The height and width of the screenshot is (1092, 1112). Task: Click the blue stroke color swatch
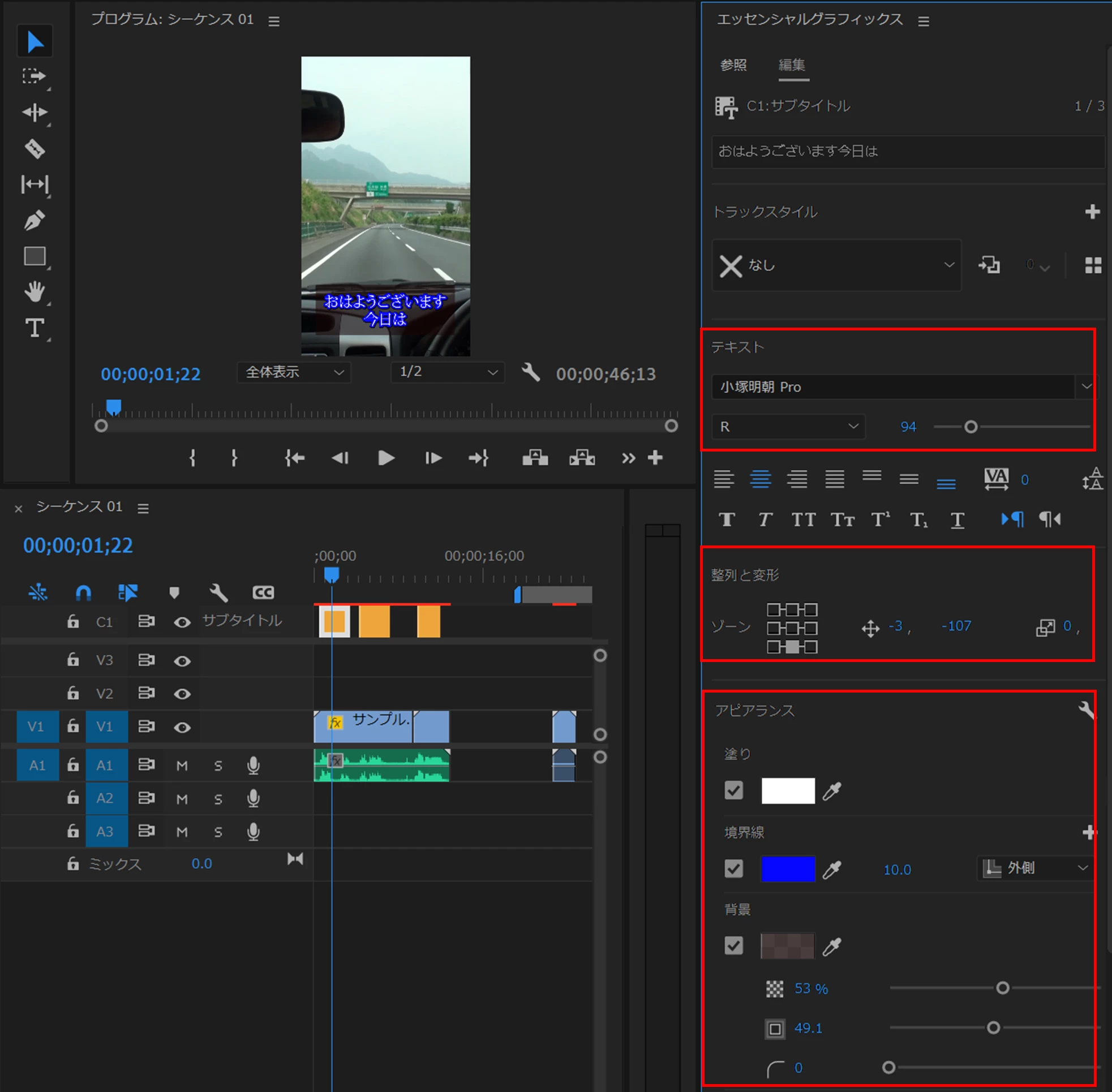click(x=787, y=869)
